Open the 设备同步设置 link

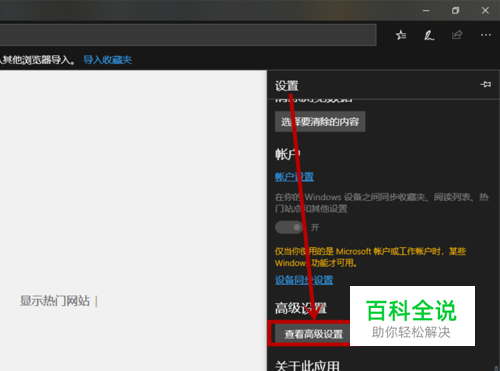[x=304, y=280]
